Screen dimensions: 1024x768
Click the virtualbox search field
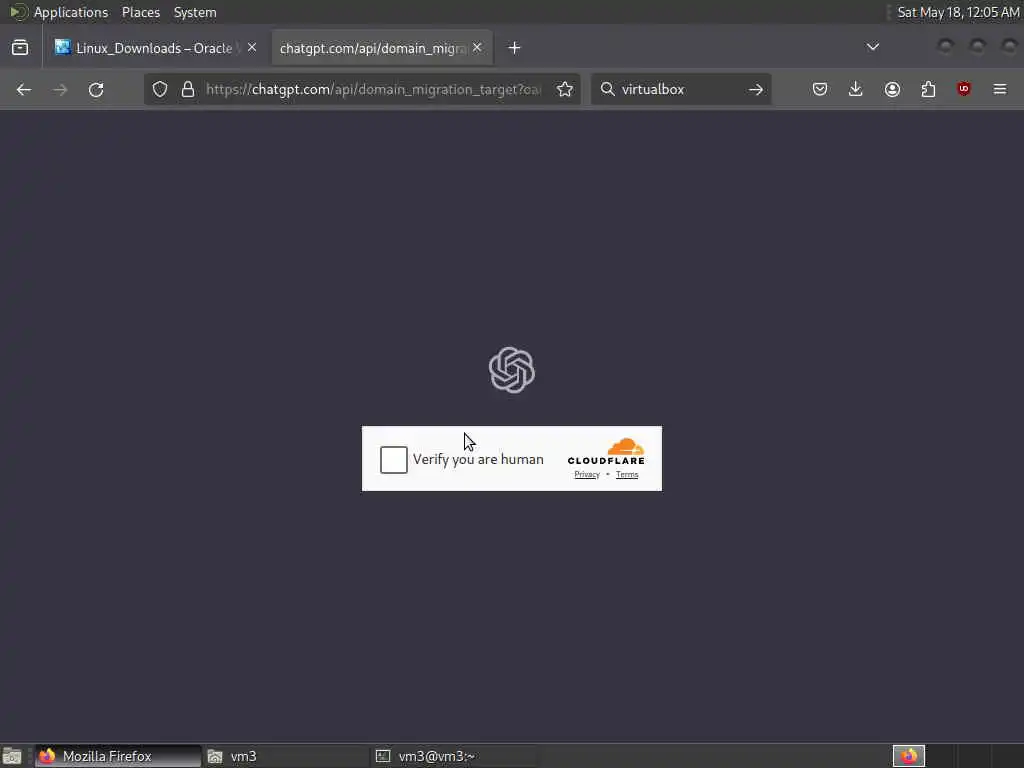(679, 89)
